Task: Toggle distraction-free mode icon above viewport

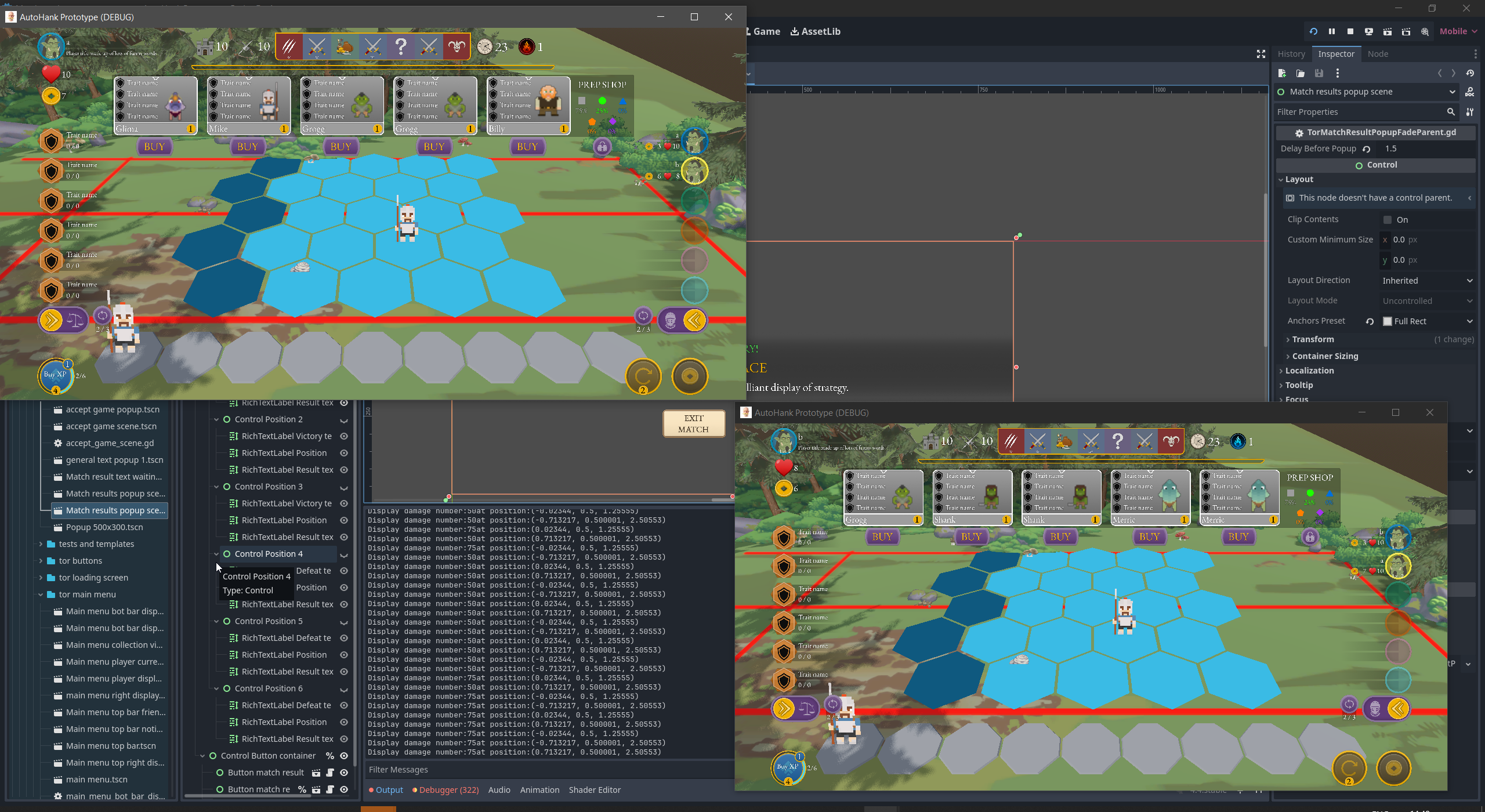Action: coord(1261,54)
